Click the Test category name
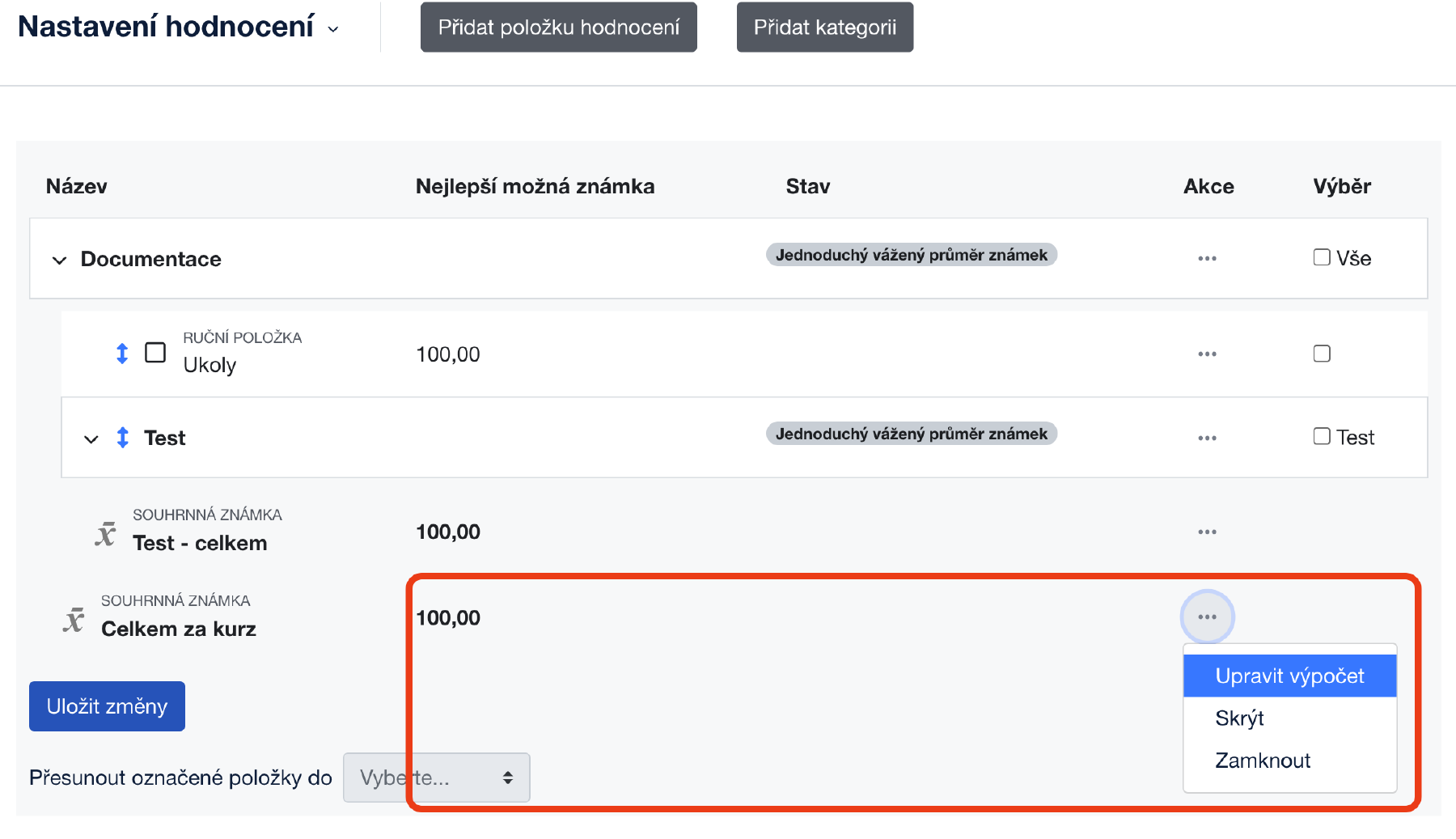Image resolution: width=1456 pixels, height=839 pixels. pos(165,438)
